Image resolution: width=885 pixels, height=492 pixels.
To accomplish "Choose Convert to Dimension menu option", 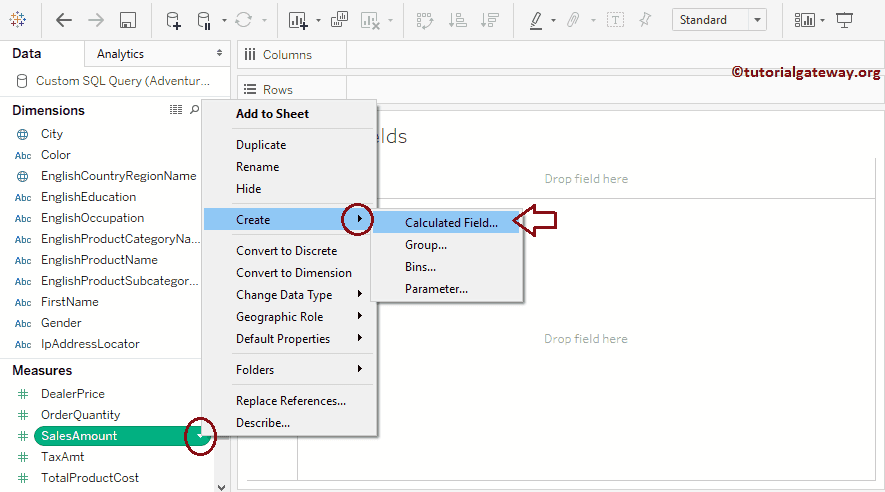I will [x=293, y=273].
